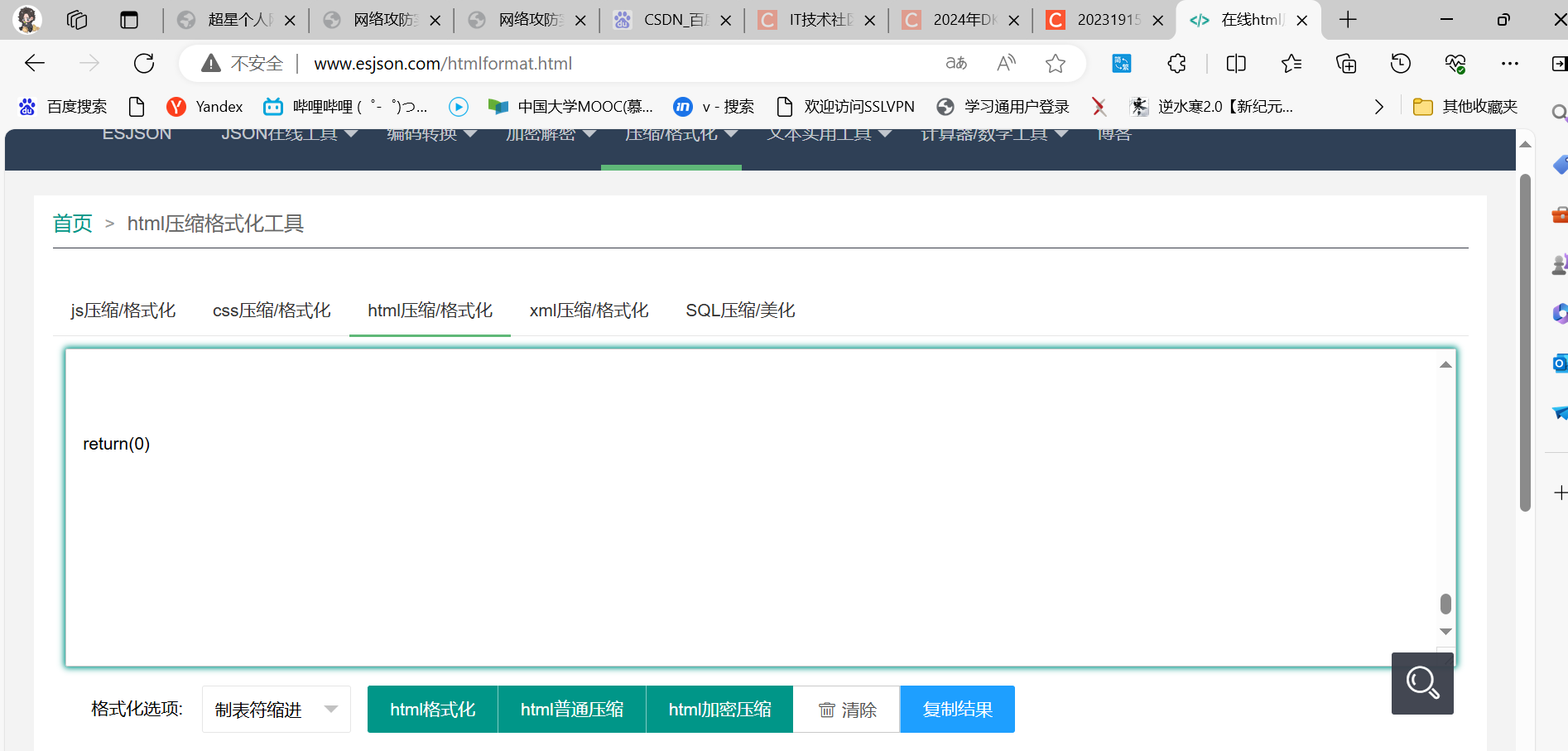Open the 哔哩哔哩 bookmark

tap(345, 106)
